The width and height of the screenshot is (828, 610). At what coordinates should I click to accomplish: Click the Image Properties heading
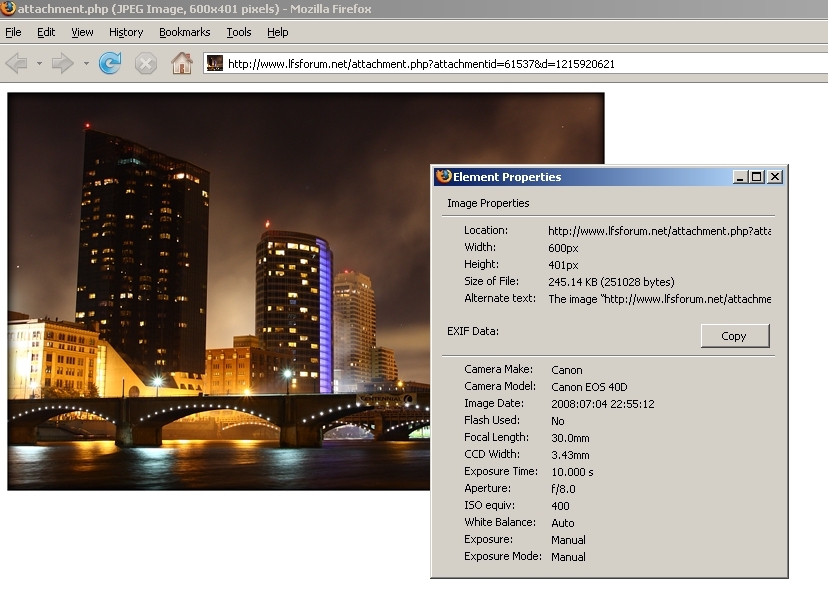tap(488, 203)
